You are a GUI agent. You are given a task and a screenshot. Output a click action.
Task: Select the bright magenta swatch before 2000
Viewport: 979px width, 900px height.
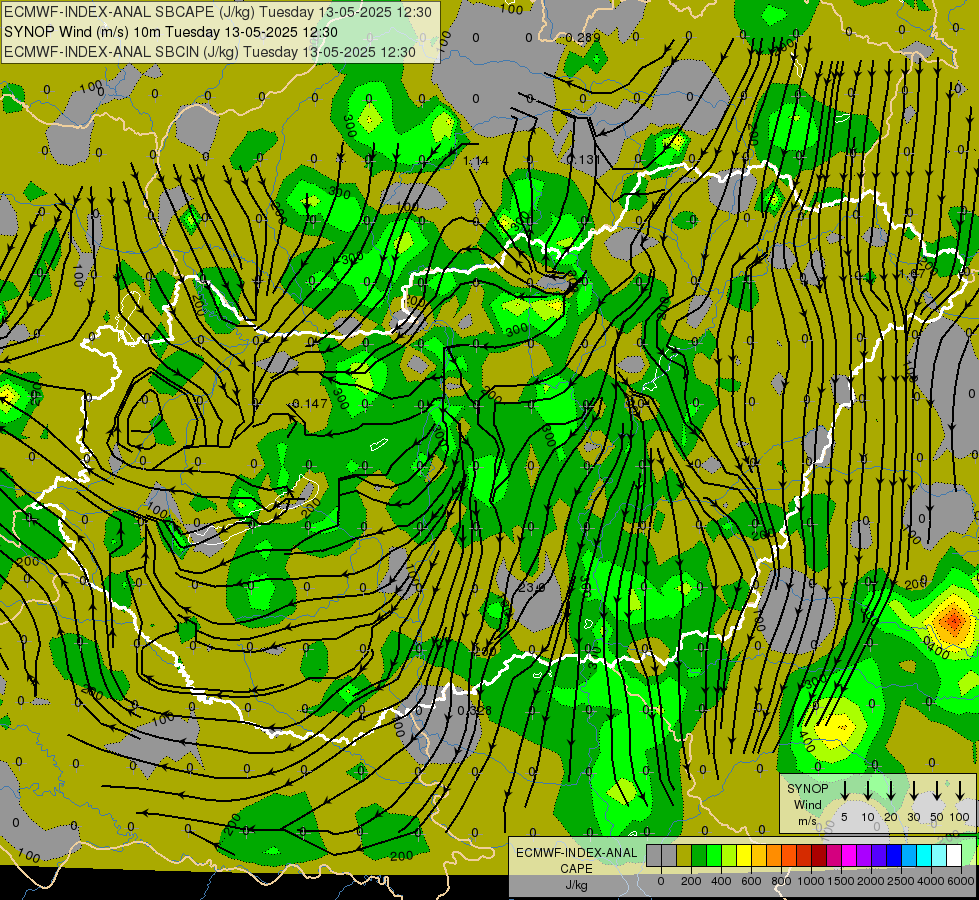click(849, 856)
